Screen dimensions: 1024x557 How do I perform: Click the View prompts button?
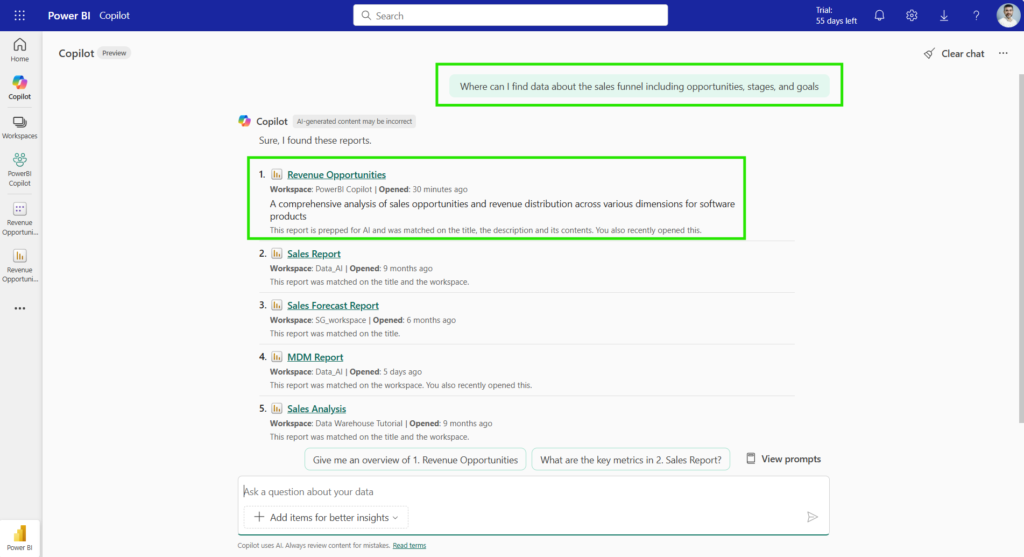[x=783, y=459]
